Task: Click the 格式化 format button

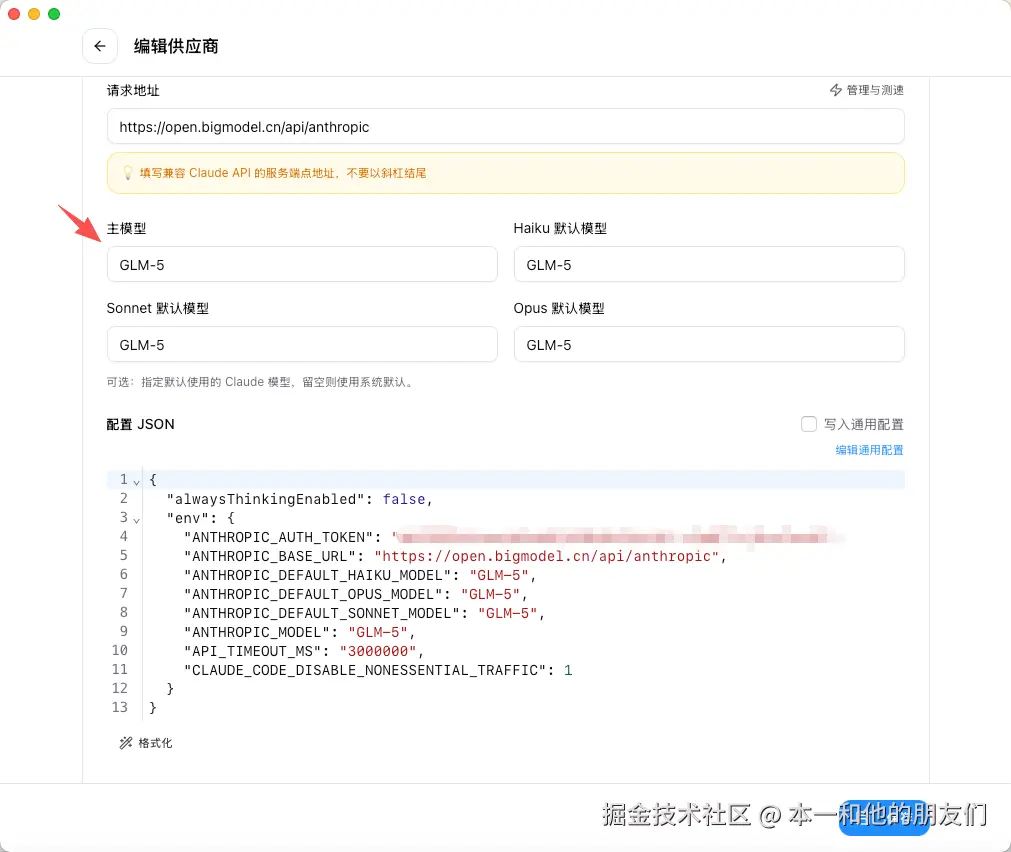Action: click(146, 743)
